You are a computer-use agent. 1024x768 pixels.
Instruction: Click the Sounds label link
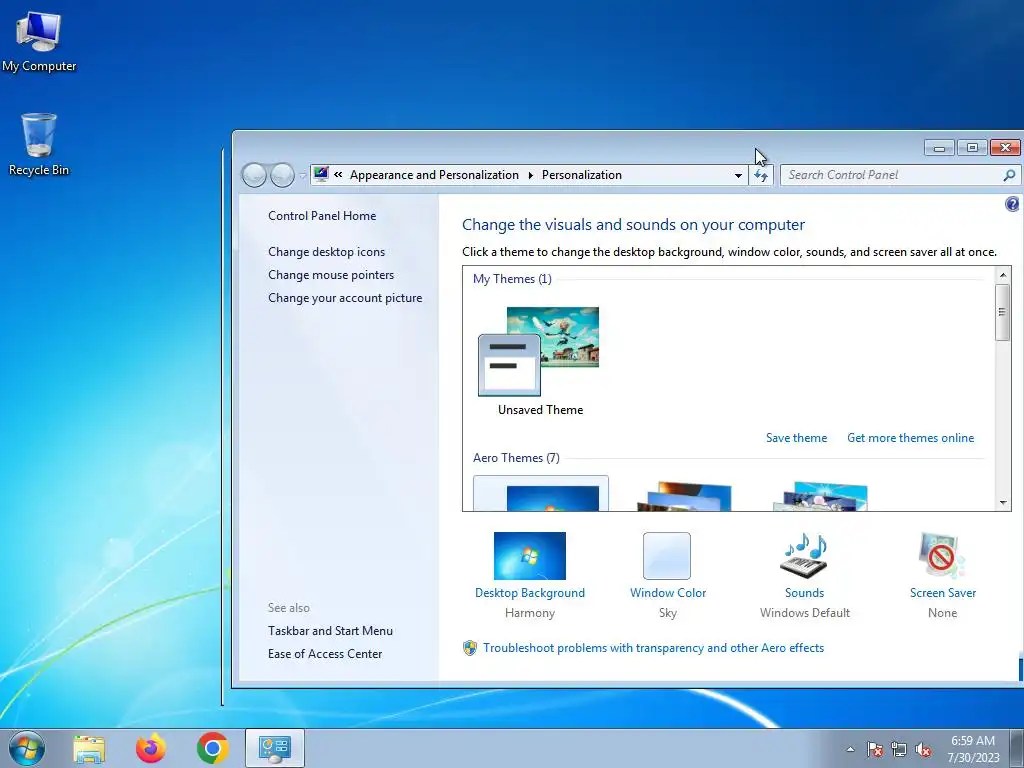(x=804, y=593)
